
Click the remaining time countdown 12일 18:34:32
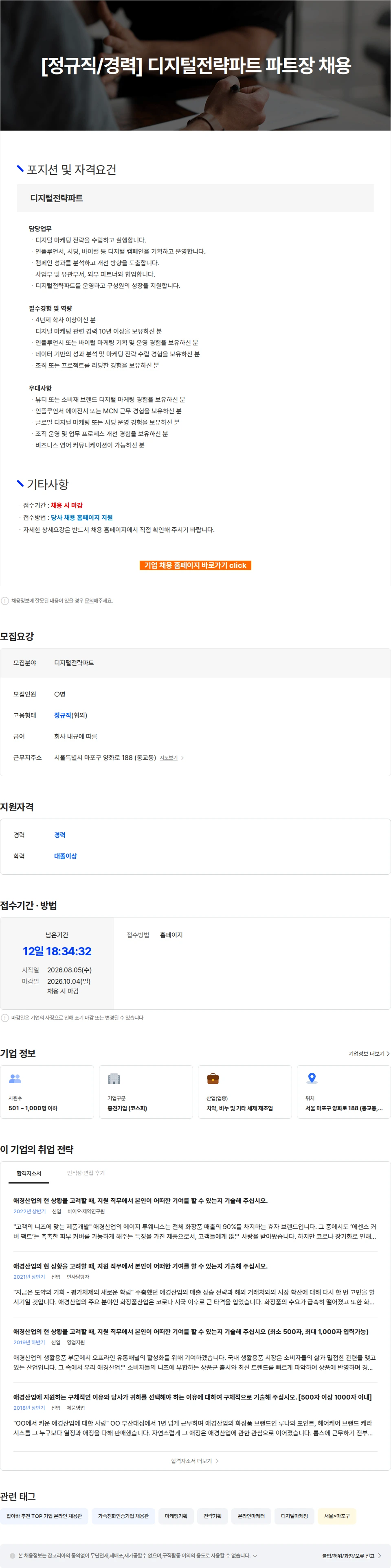(57, 951)
